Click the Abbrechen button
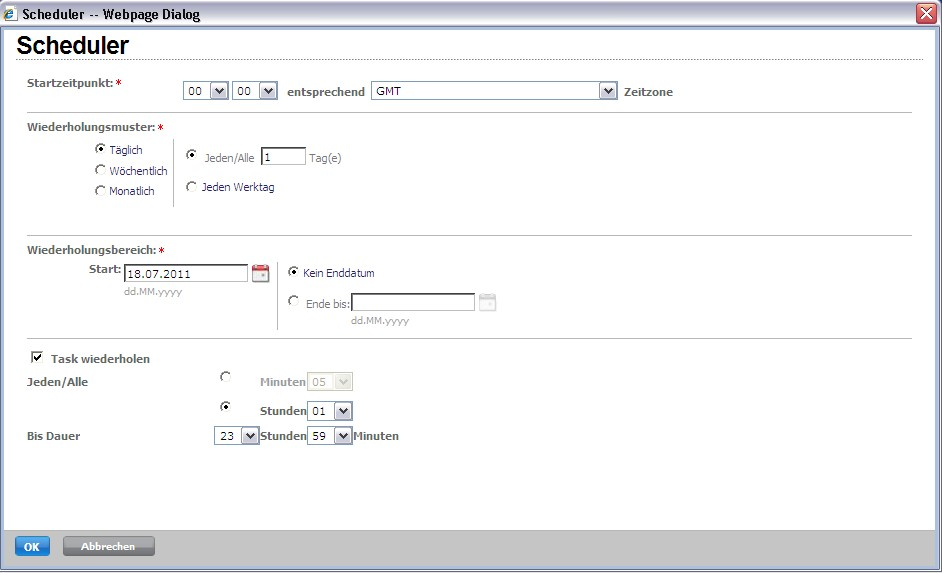This screenshot has width=942, height=573. 109,546
